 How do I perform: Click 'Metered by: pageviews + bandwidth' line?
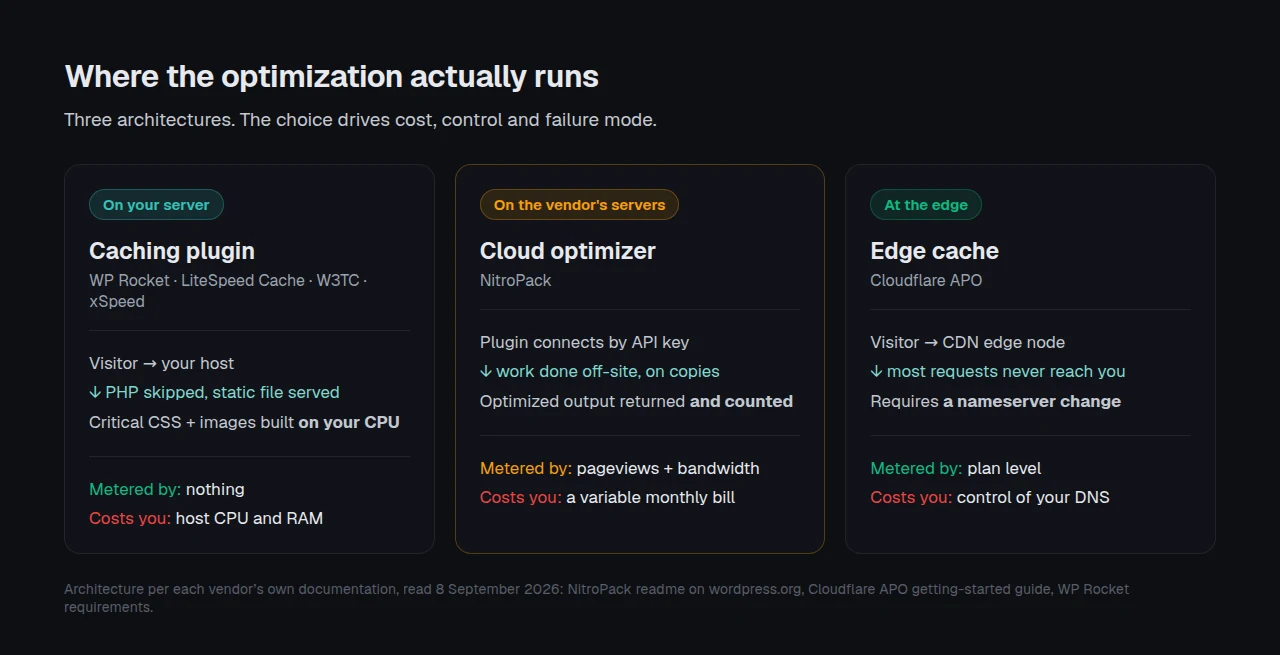[x=620, y=468]
